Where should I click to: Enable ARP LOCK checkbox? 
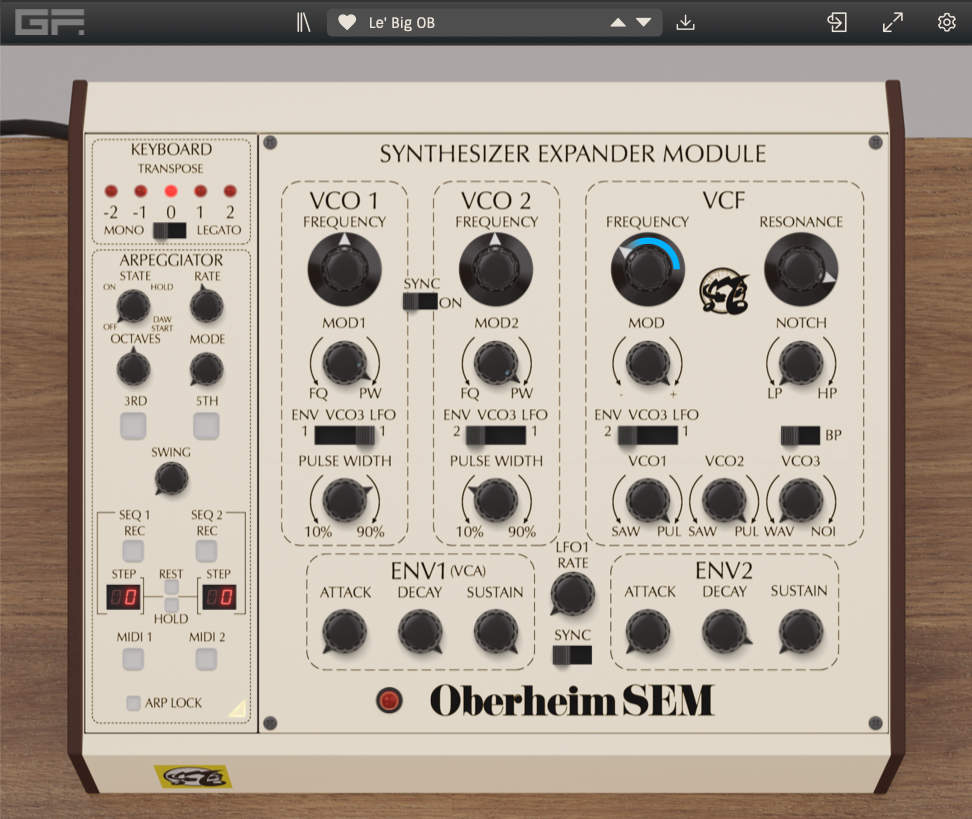pyautogui.click(x=133, y=703)
